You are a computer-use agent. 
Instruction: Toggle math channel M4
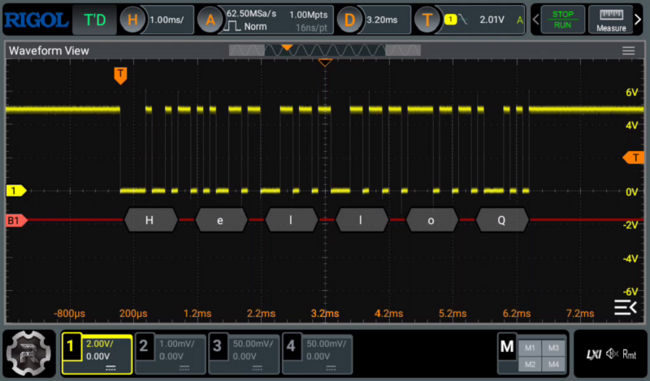pos(553,364)
